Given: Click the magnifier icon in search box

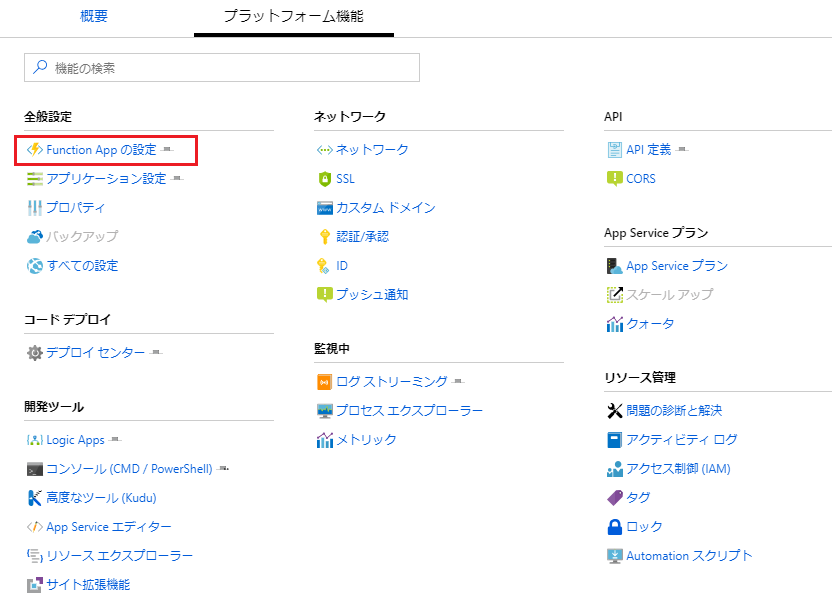Looking at the screenshot, I should point(40,67).
